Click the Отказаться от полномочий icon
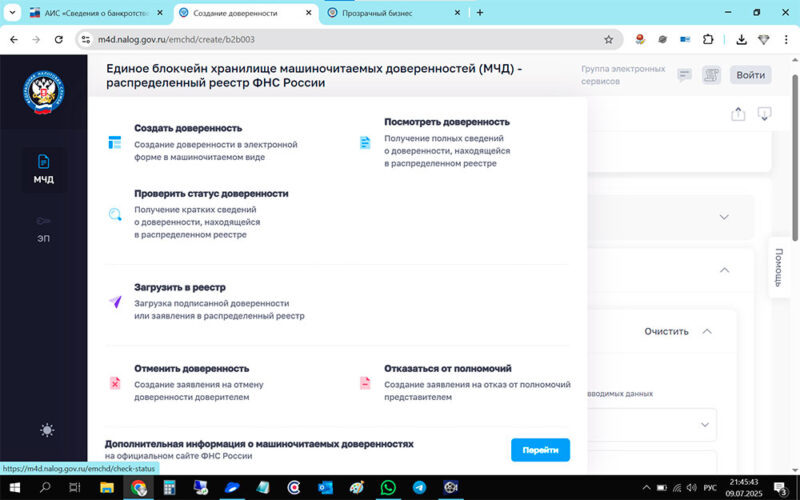This screenshot has height=500, width=800. 365,383
